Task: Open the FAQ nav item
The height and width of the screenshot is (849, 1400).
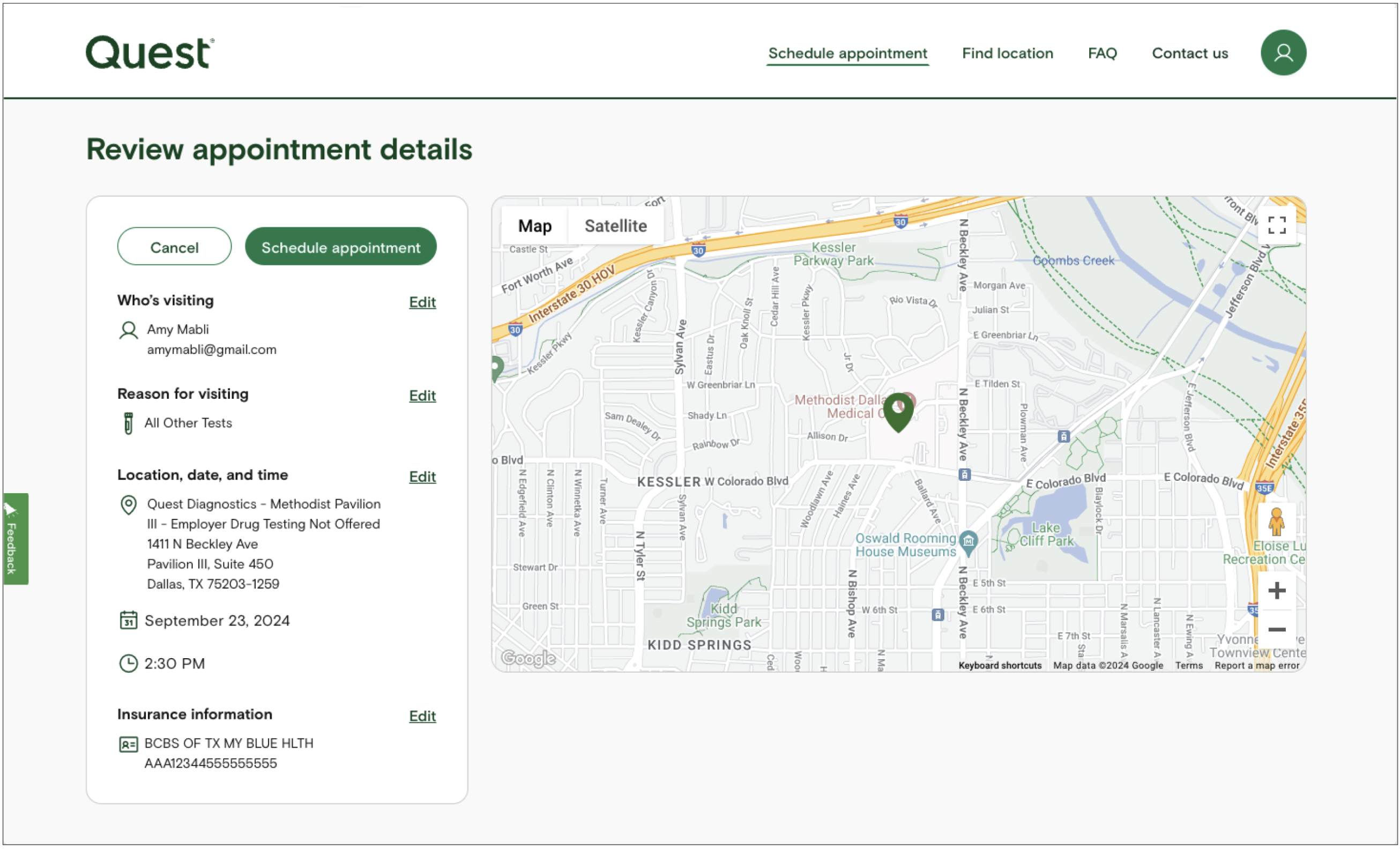Action: pyautogui.click(x=1103, y=54)
